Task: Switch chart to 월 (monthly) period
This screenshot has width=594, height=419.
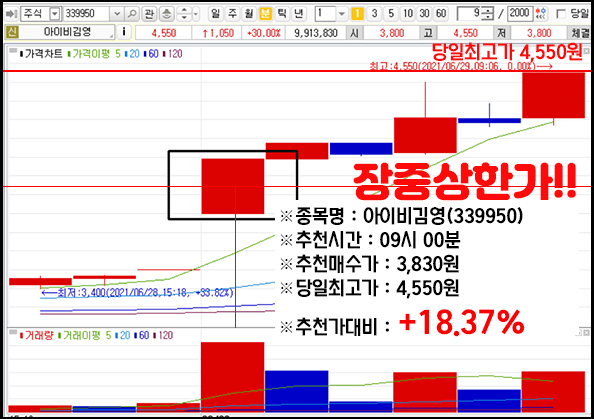Action: (x=249, y=14)
